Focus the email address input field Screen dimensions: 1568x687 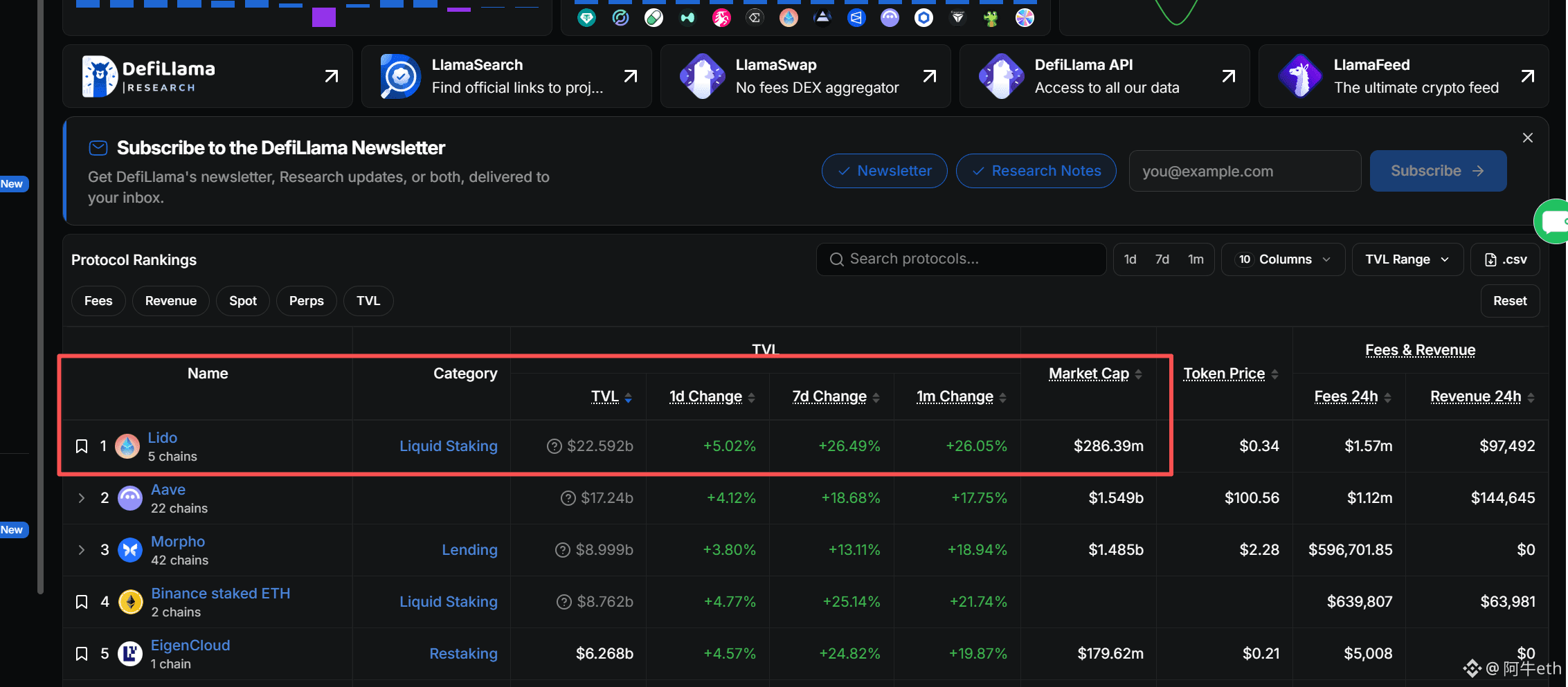pyautogui.click(x=1245, y=171)
